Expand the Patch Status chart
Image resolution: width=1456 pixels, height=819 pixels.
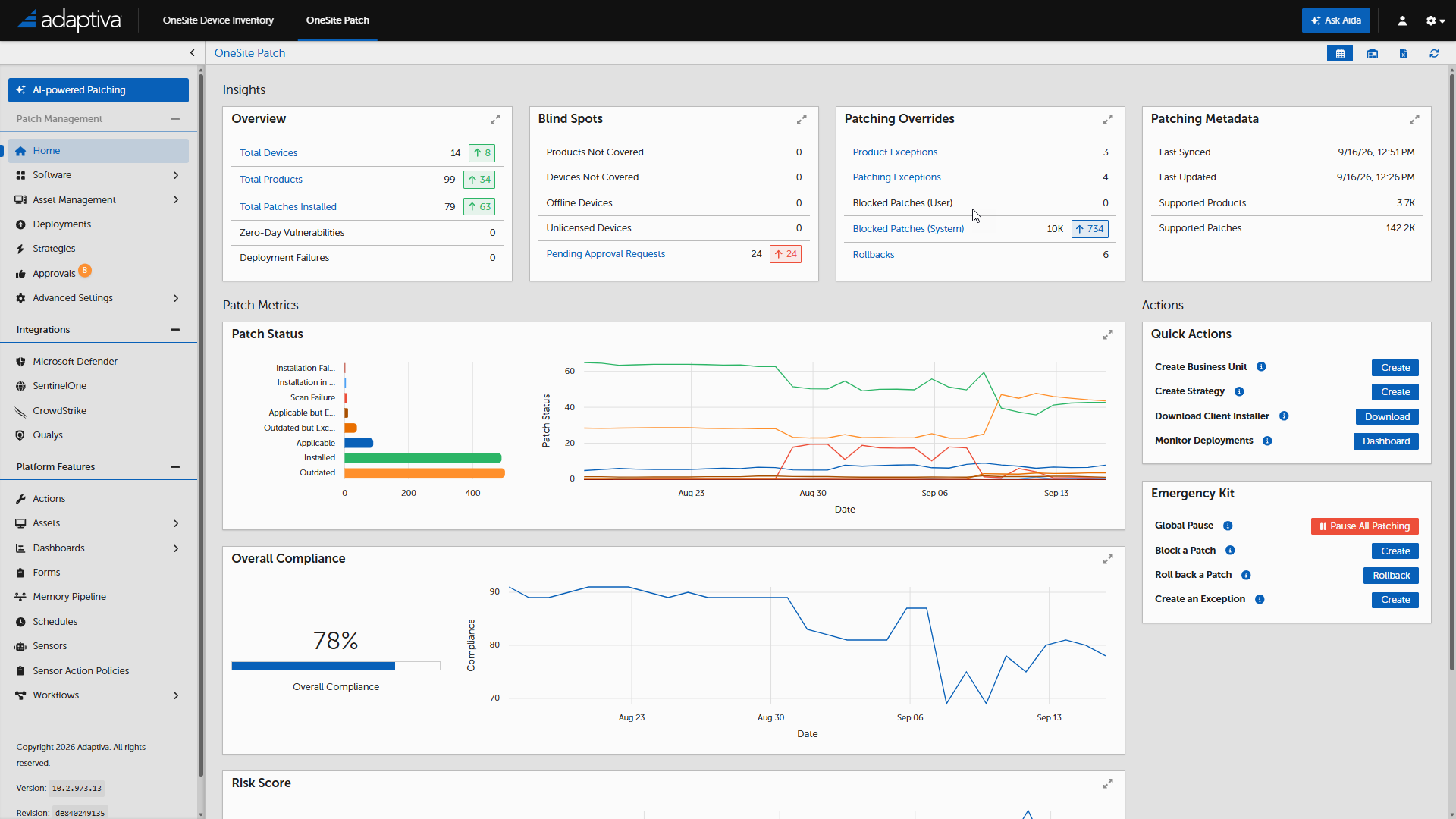point(1108,334)
